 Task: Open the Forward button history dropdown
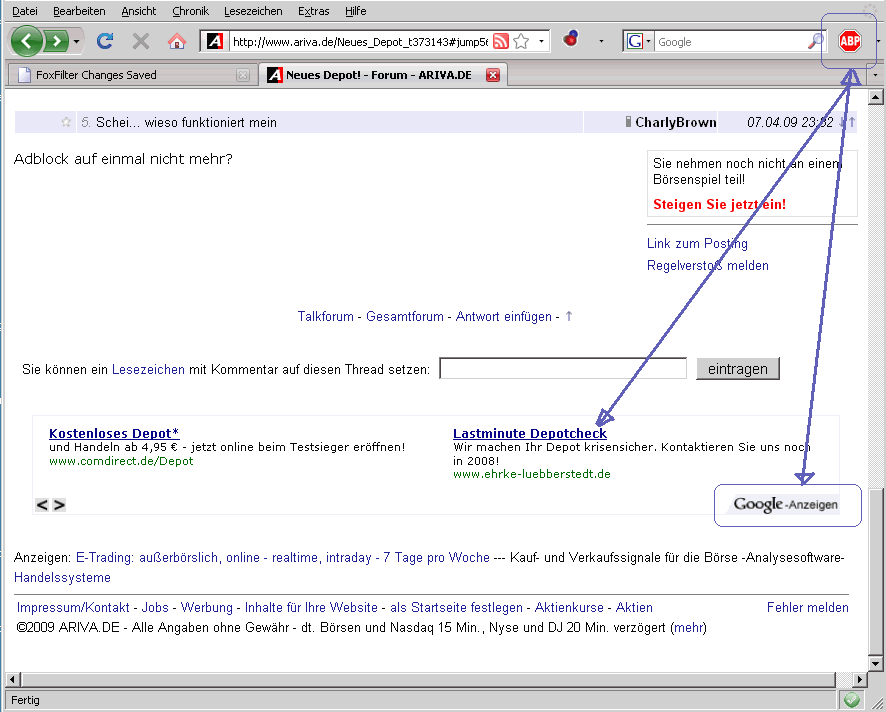pyautogui.click(x=74, y=41)
